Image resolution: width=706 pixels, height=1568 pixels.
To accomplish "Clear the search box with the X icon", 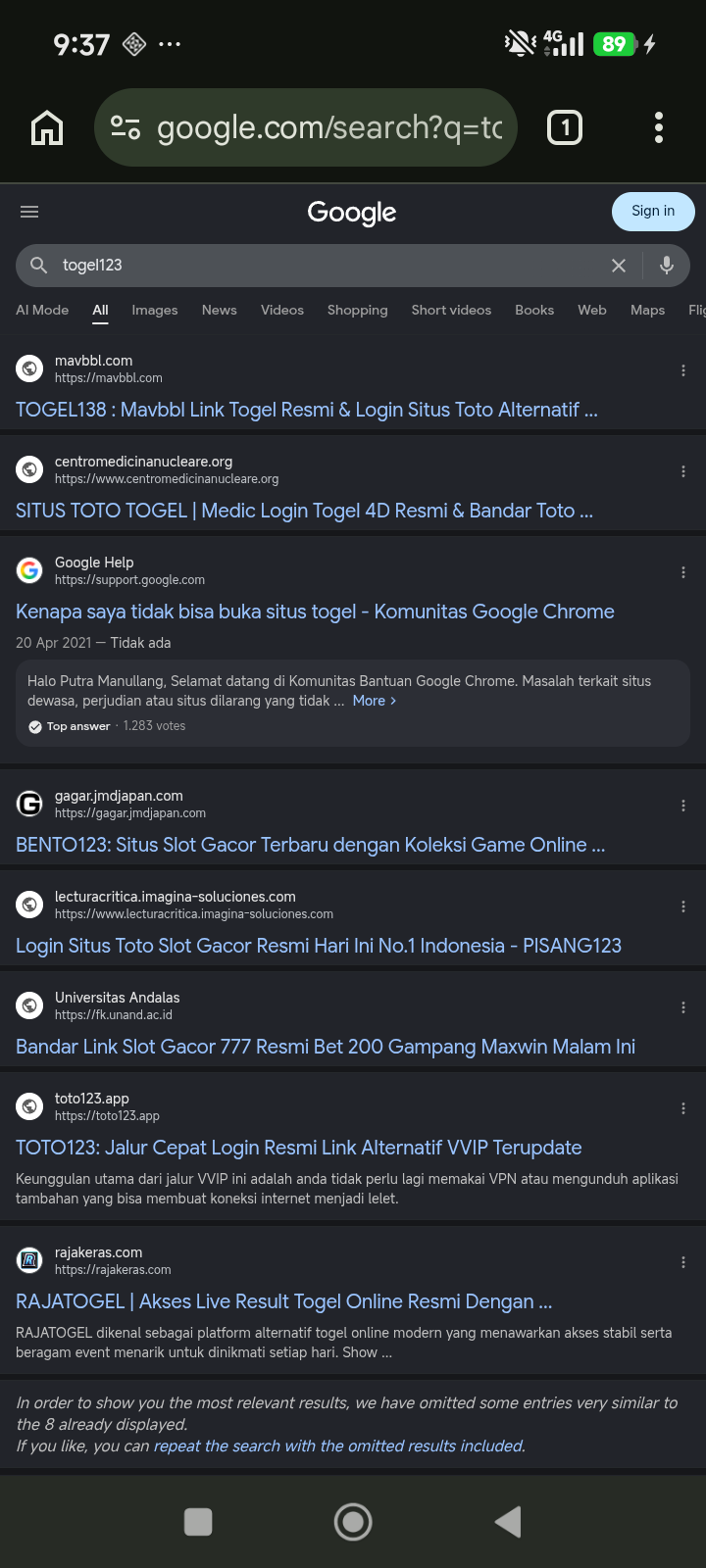I will 619,266.
